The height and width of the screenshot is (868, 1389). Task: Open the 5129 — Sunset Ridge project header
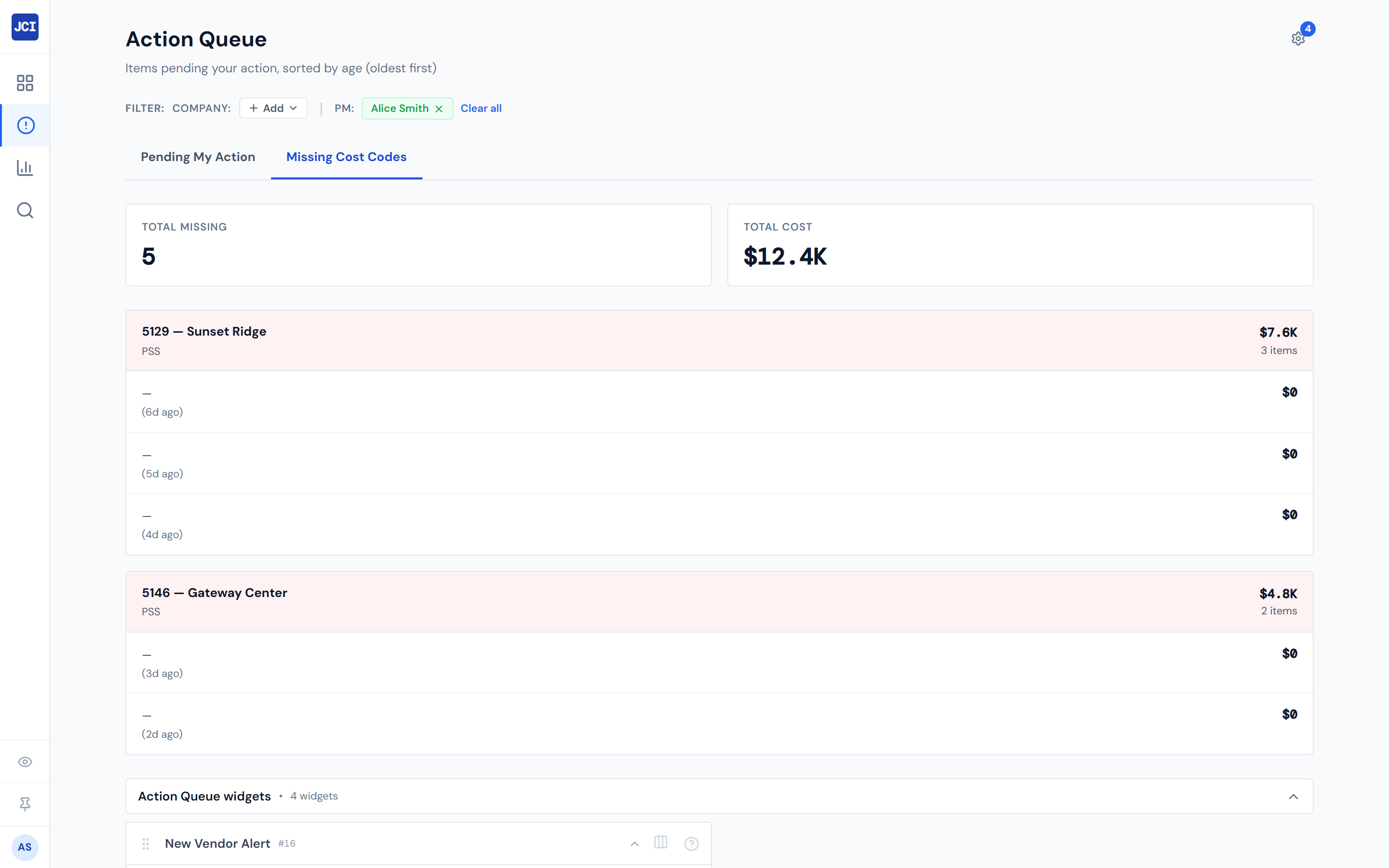tap(204, 331)
